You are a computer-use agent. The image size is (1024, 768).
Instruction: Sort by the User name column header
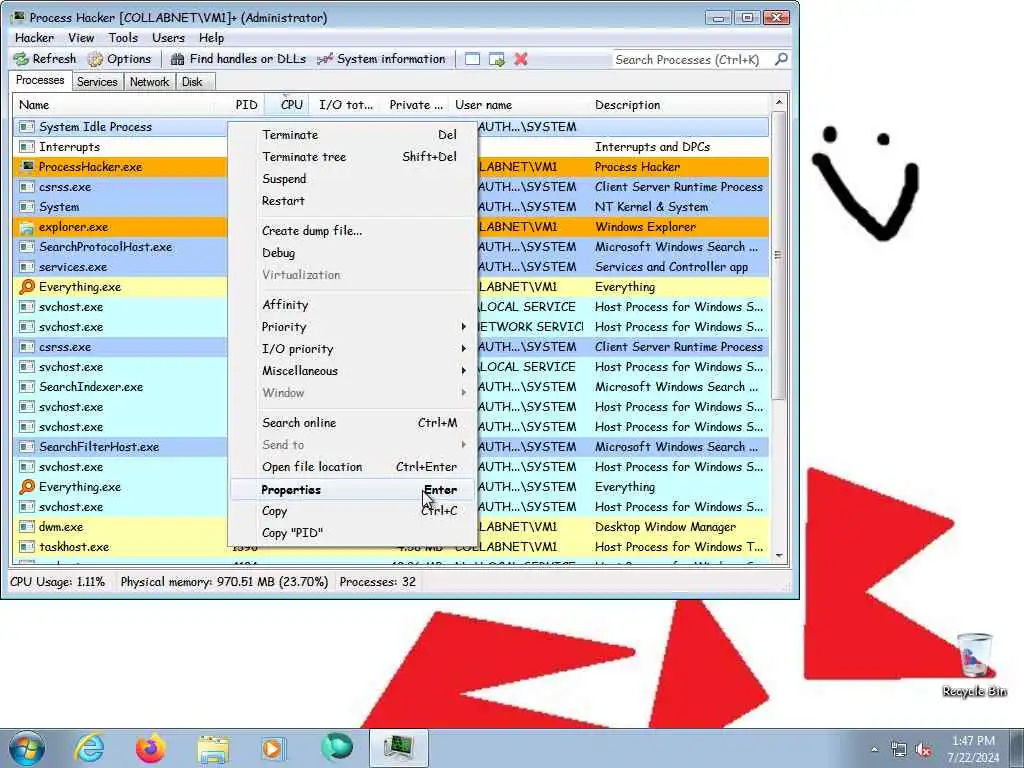tap(520, 104)
